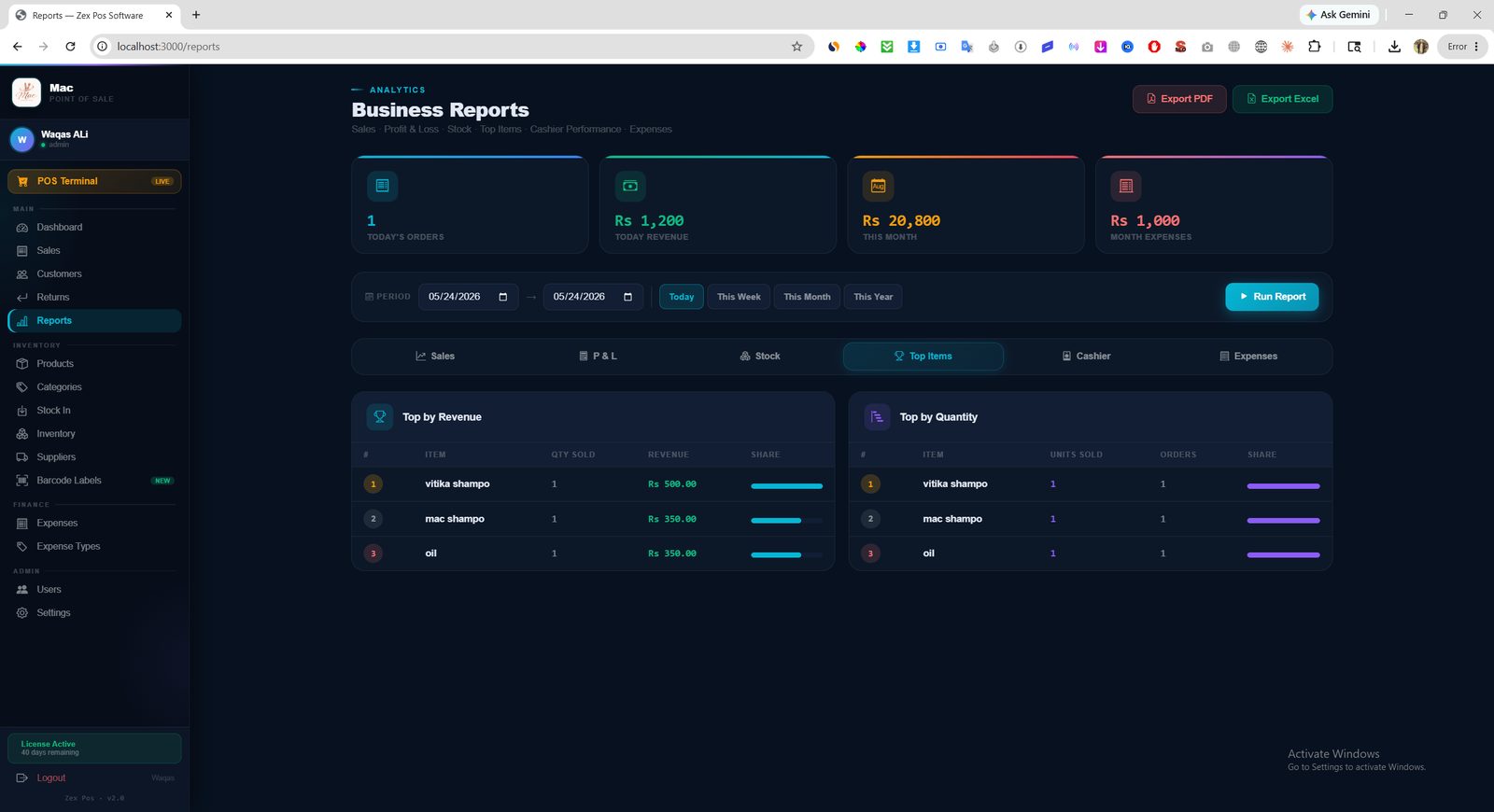Switch to the Sales report tab
Screen dimensions: 1494x812
[x=435, y=357]
